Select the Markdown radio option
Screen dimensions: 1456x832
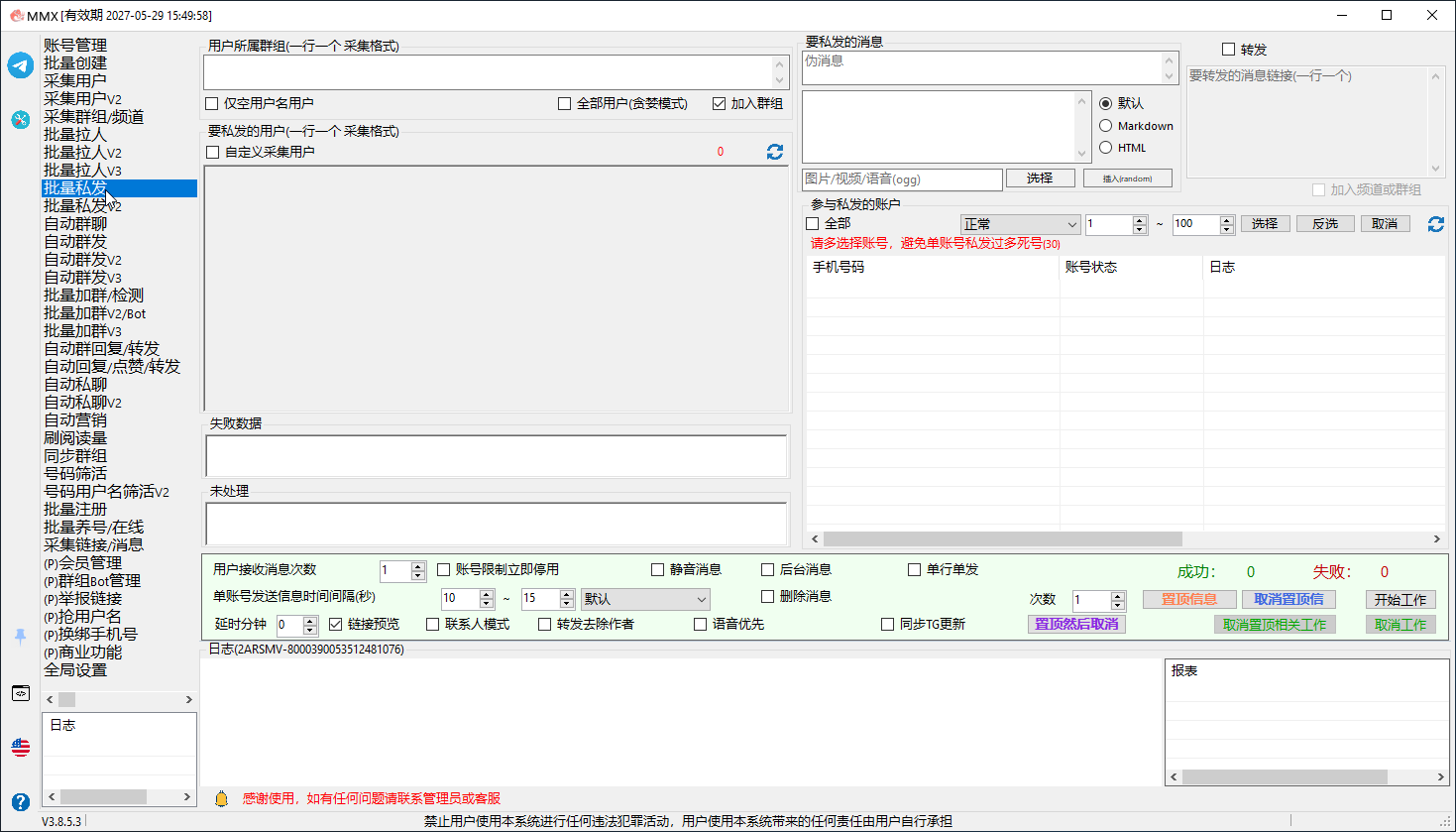coord(1106,126)
